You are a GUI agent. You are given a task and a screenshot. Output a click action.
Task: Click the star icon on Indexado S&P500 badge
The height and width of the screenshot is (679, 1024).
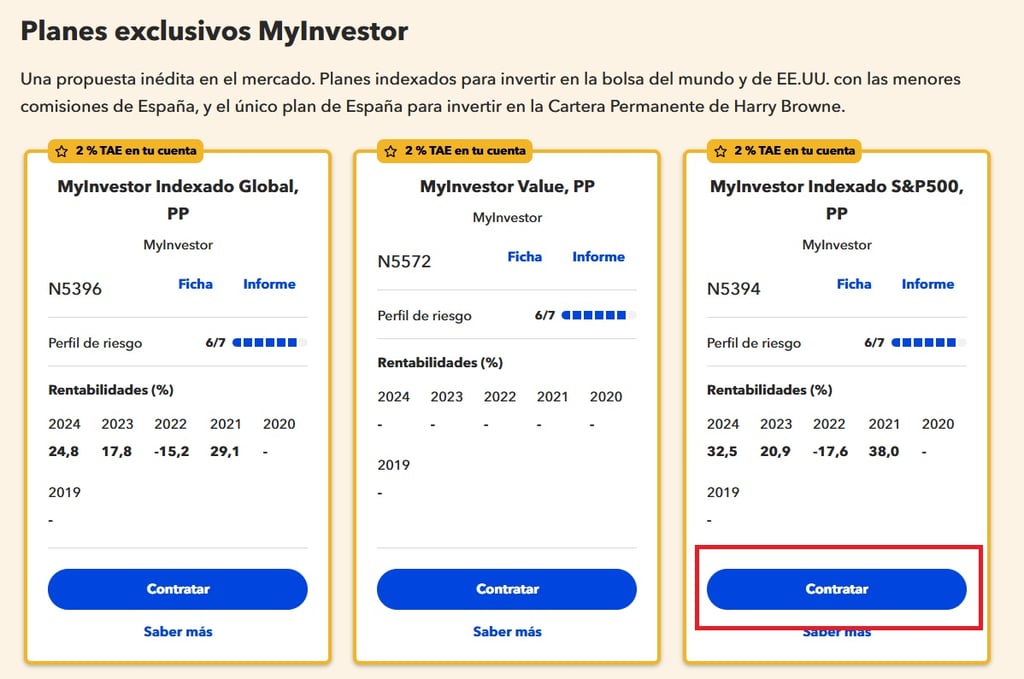click(720, 151)
